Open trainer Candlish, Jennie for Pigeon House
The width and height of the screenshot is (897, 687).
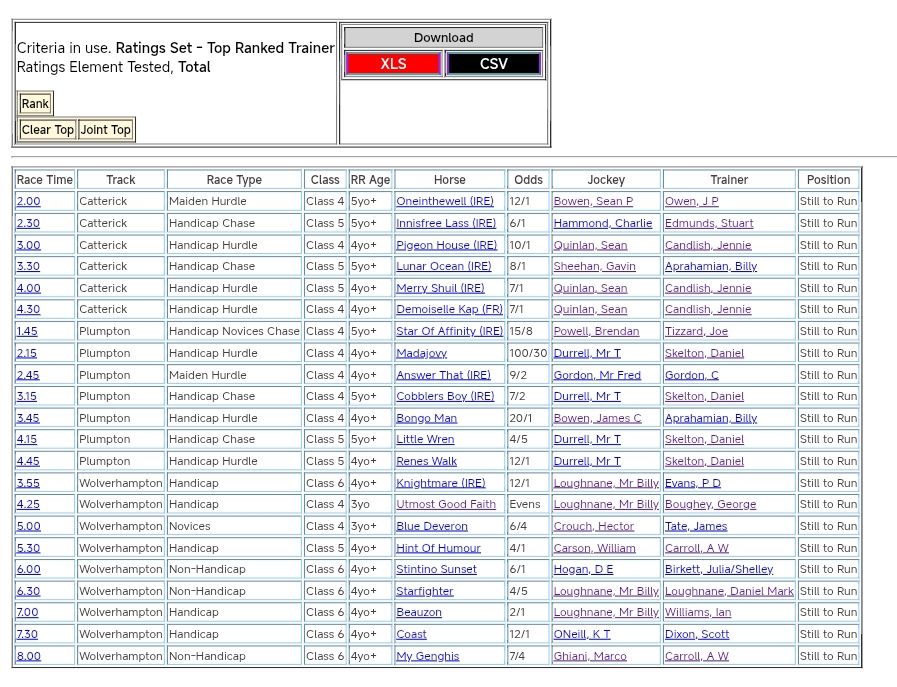click(707, 245)
